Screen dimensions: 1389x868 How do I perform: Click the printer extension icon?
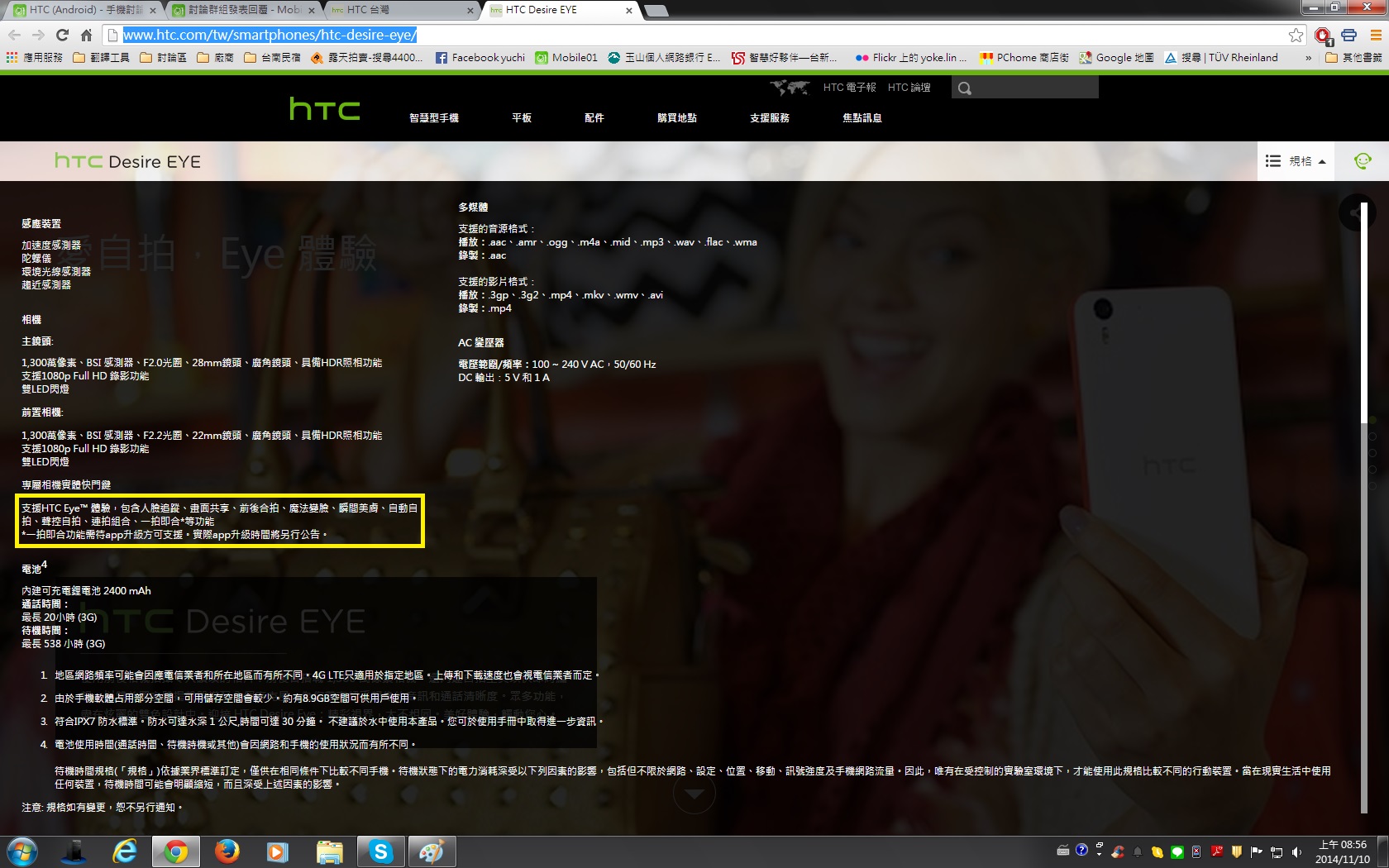1349,35
